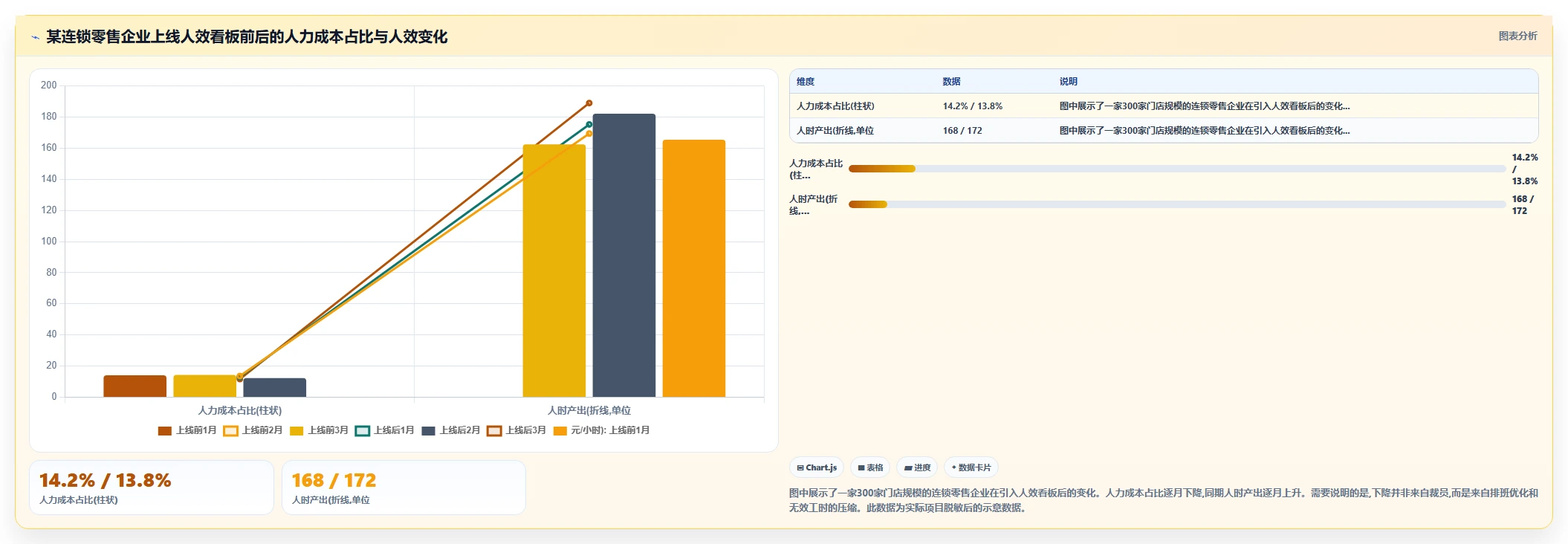Screen dimensions: 1568x544
Task: Click the 14.2% / 13.8% value beside the progress bar
Action: click(1525, 169)
